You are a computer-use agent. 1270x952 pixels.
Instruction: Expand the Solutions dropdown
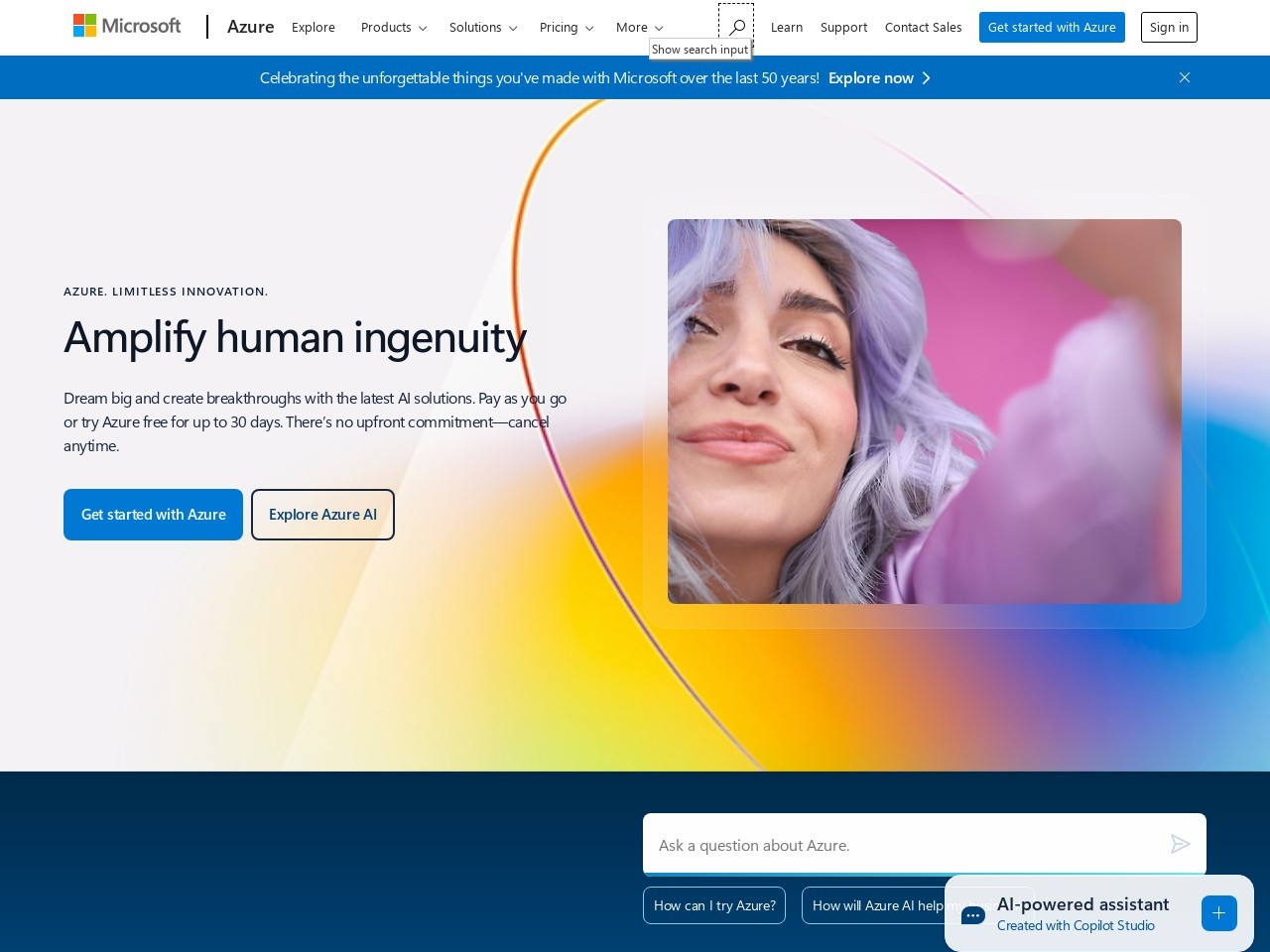coord(482,27)
